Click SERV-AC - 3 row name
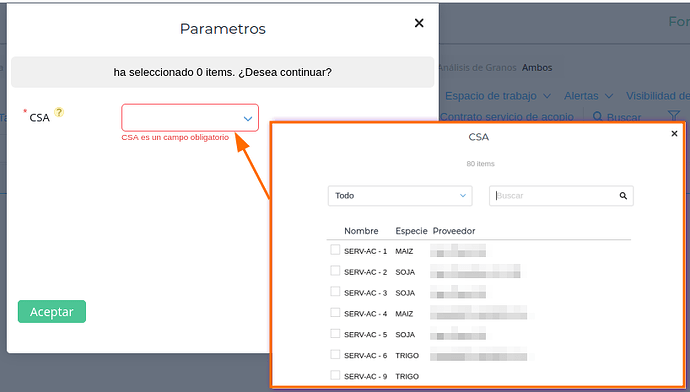The width and height of the screenshot is (690, 392). [x=365, y=293]
